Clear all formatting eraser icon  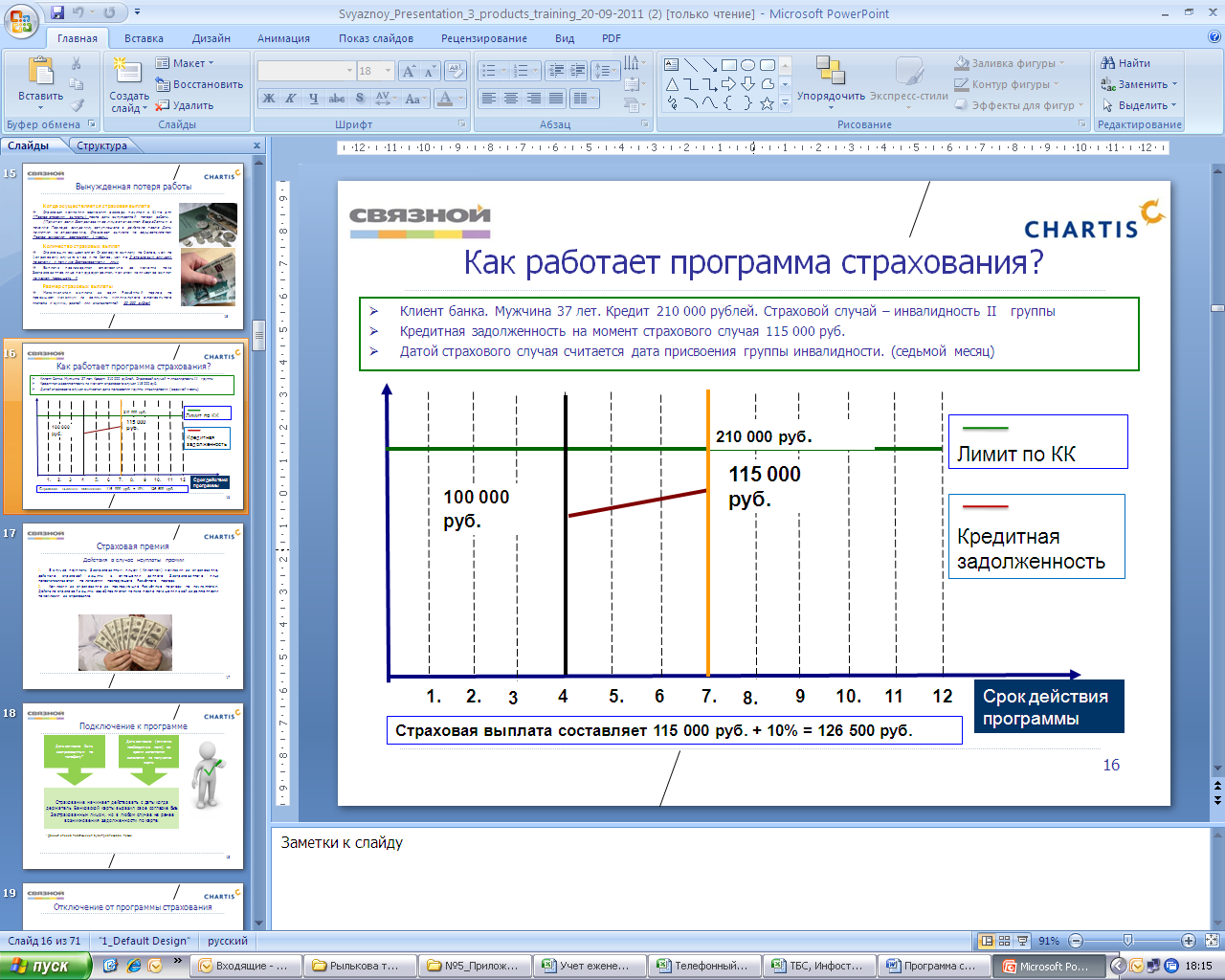456,71
